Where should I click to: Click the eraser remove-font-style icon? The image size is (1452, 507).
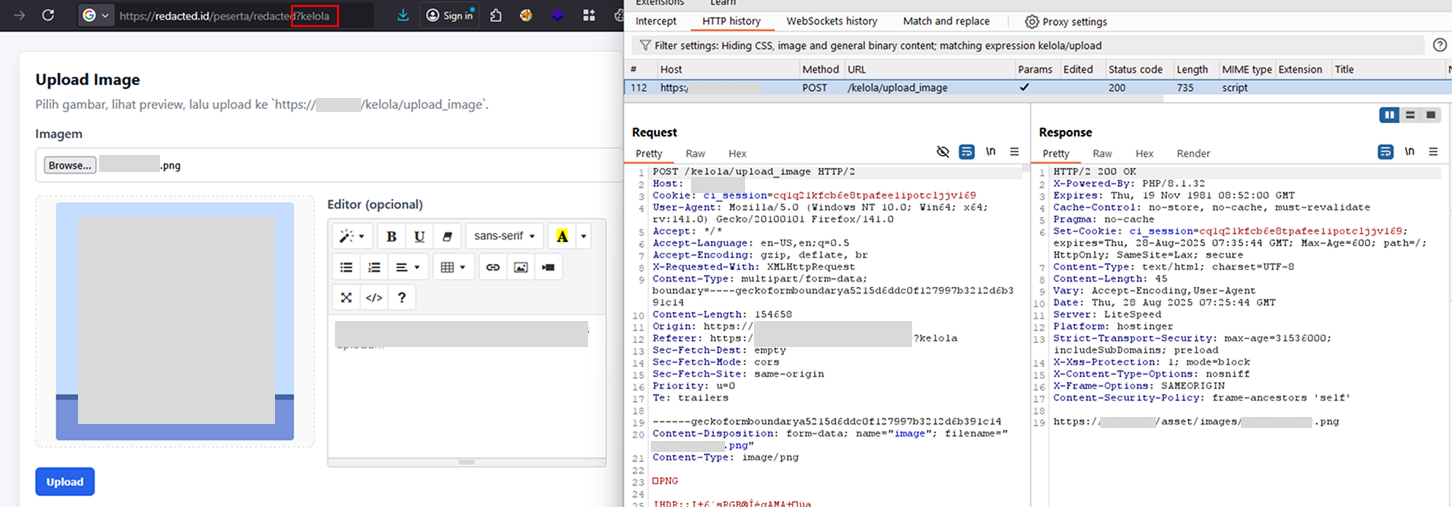pyautogui.click(x=446, y=237)
